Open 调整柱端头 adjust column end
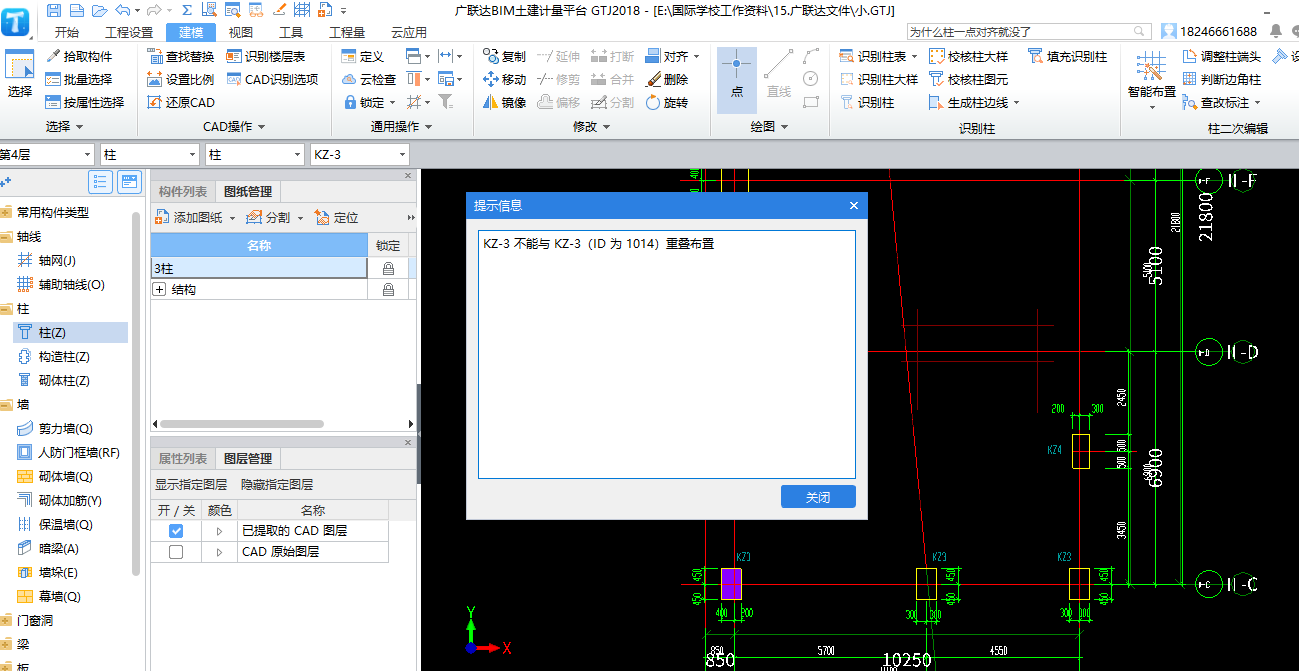The image size is (1299, 671). [1221, 56]
